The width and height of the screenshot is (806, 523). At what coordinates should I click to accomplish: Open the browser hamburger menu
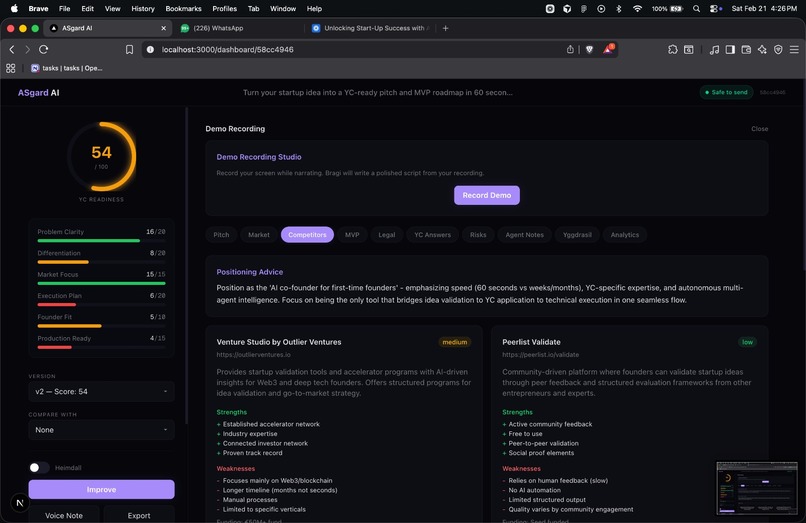point(794,49)
